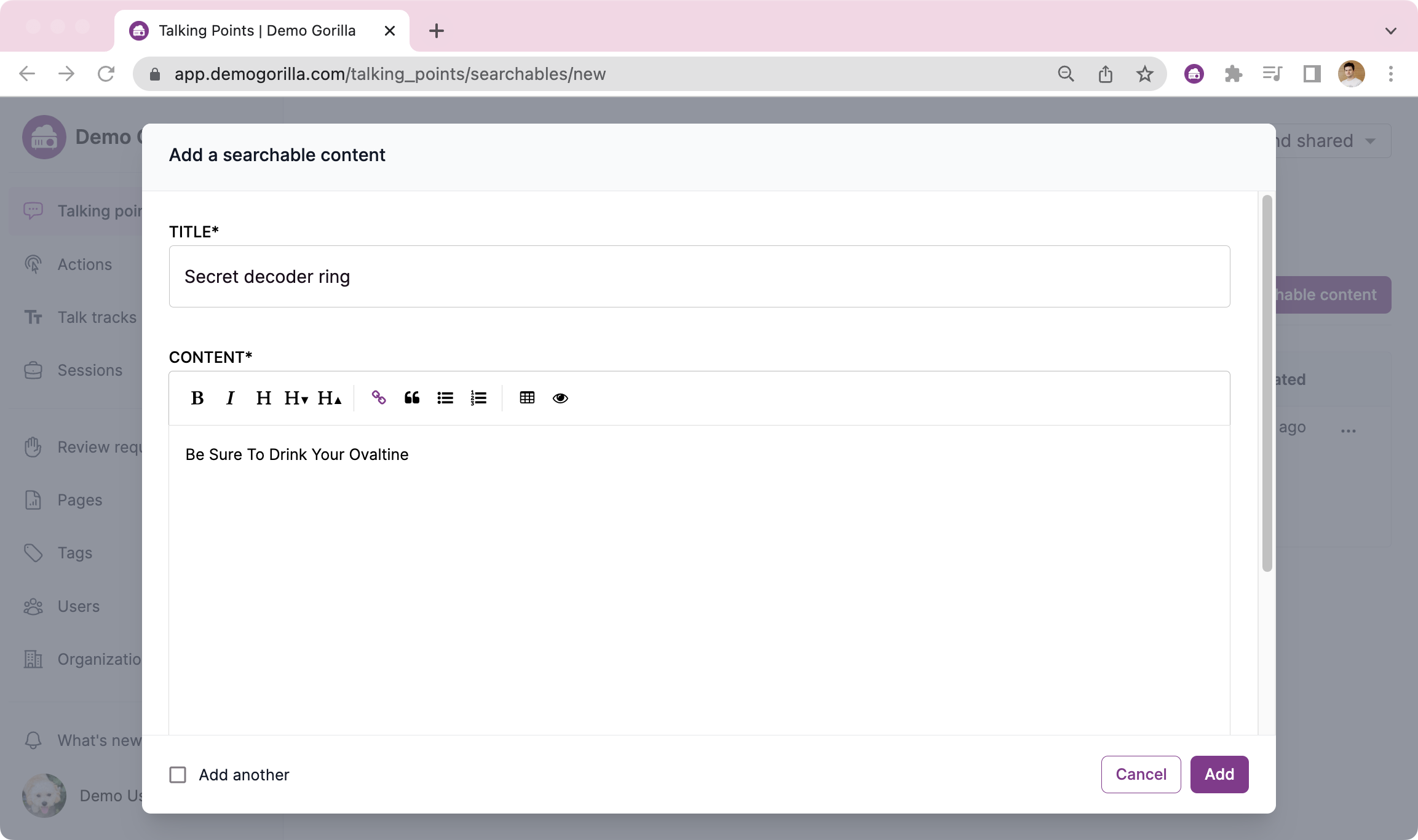The height and width of the screenshot is (840, 1418).
Task: Toggle the heading H button
Action: (264, 398)
